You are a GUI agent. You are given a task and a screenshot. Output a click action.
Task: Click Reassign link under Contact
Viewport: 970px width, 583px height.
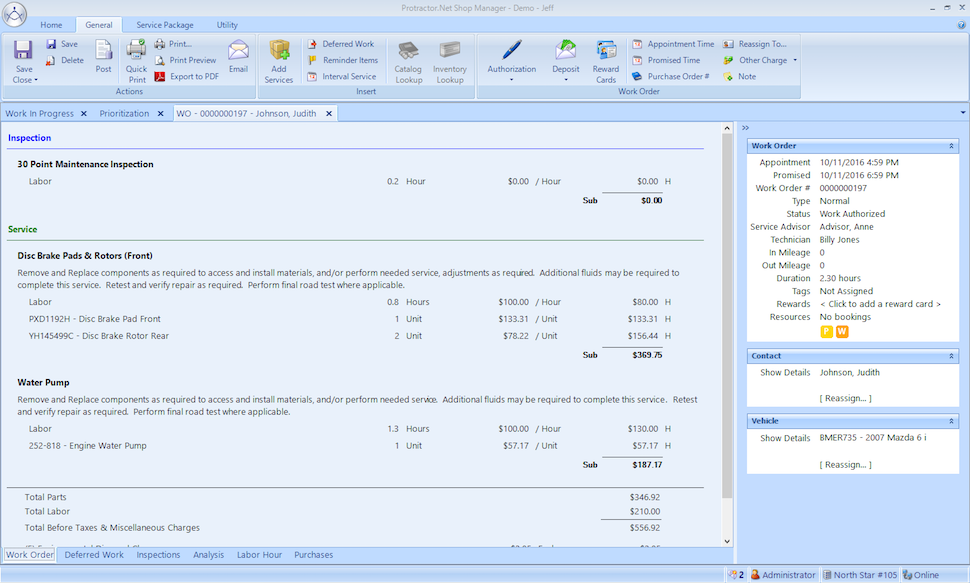846,398
